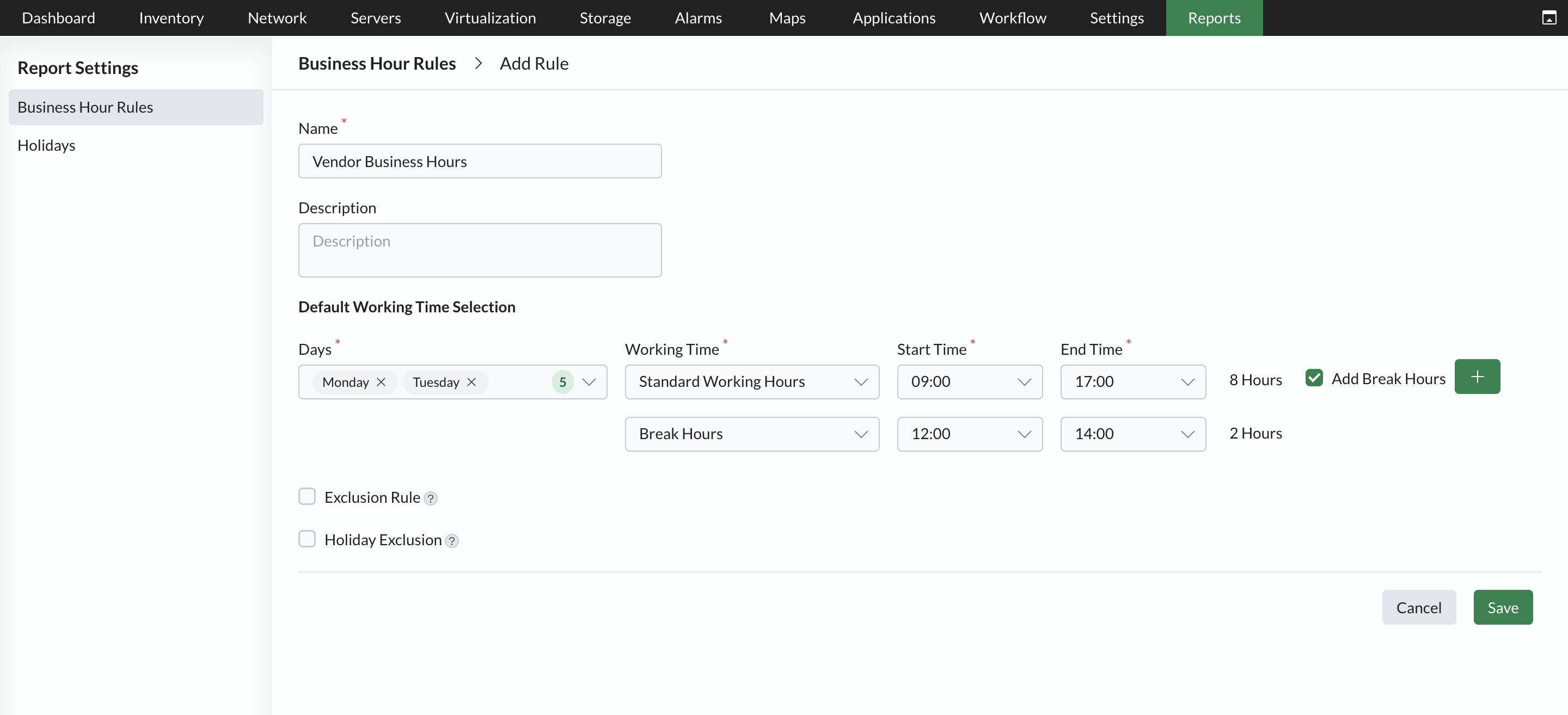The height and width of the screenshot is (715, 1568).
Task: Open the 09:00 start time dropdown
Action: coord(969,381)
